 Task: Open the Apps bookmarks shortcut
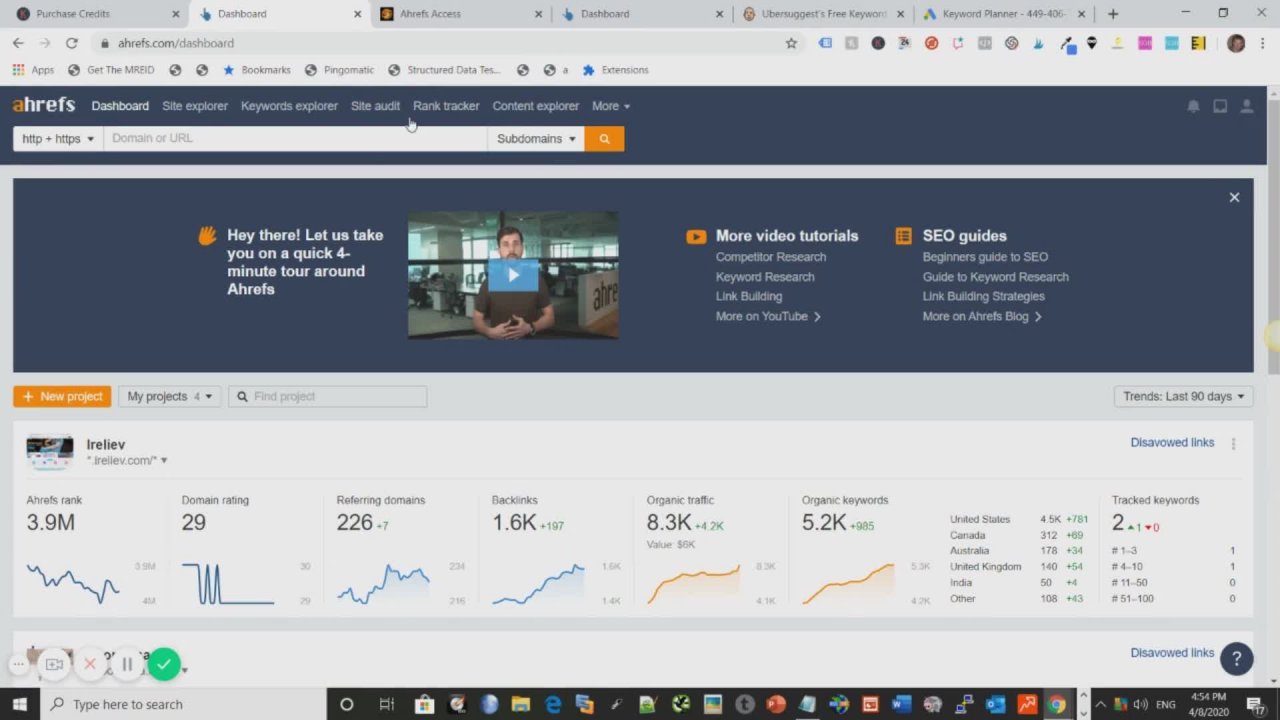tap(33, 70)
